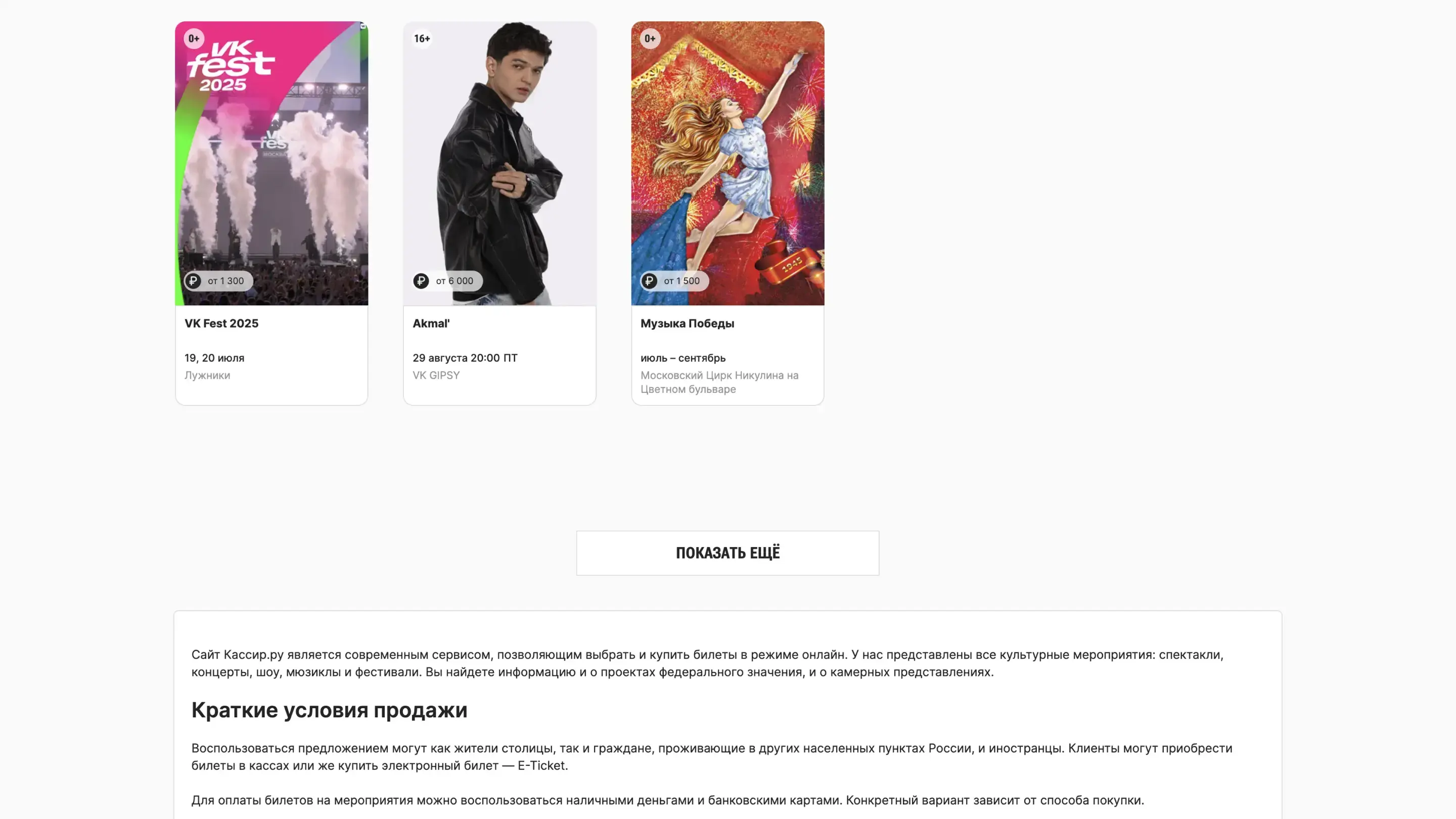Open the VK Fest 2025 event title
Viewport: 1456px width, 819px height.
click(x=221, y=324)
